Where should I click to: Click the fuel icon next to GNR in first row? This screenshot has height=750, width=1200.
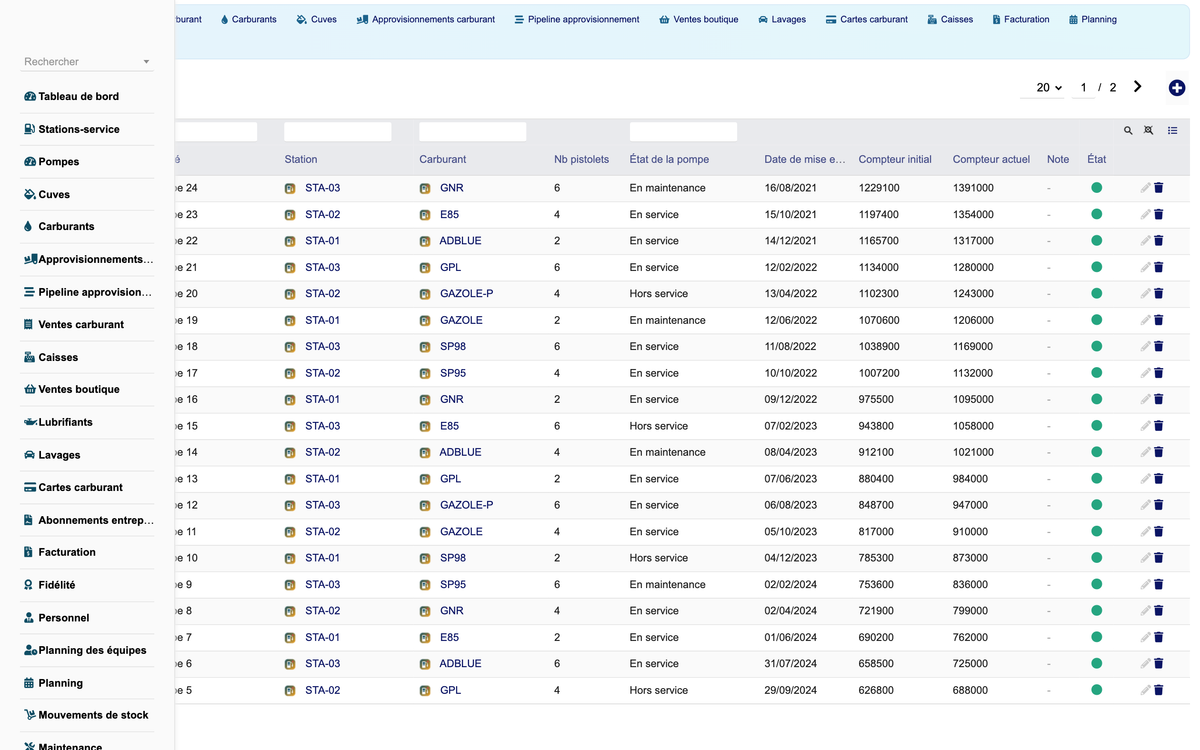(425, 188)
